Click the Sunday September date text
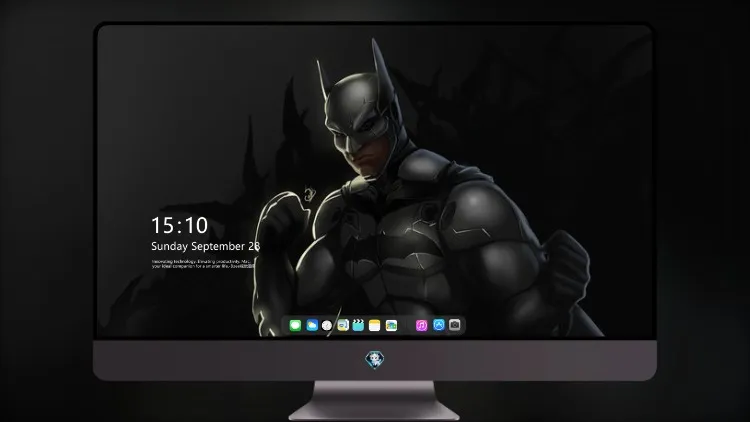Image resolution: width=750 pixels, height=422 pixels. click(x=206, y=246)
